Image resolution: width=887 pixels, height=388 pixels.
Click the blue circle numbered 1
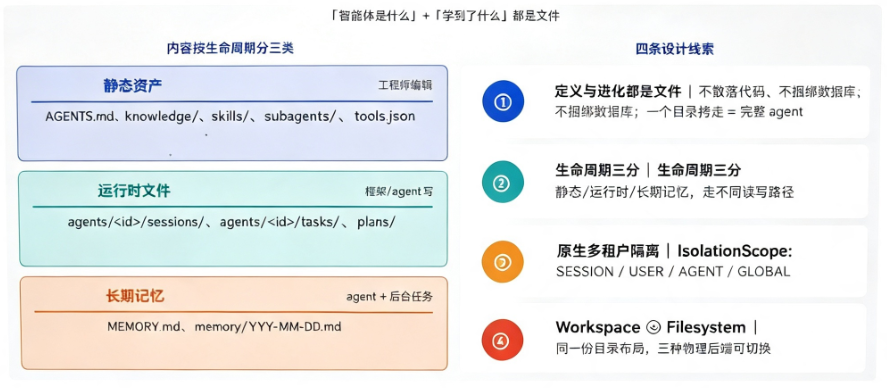tap(503, 101)
